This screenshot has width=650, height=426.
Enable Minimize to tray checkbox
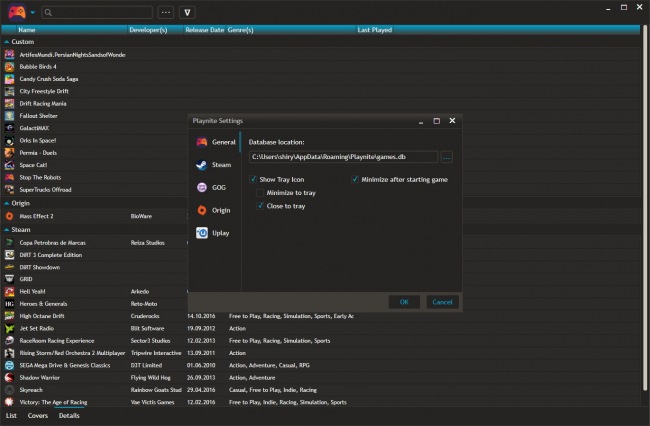coord(260,193)
